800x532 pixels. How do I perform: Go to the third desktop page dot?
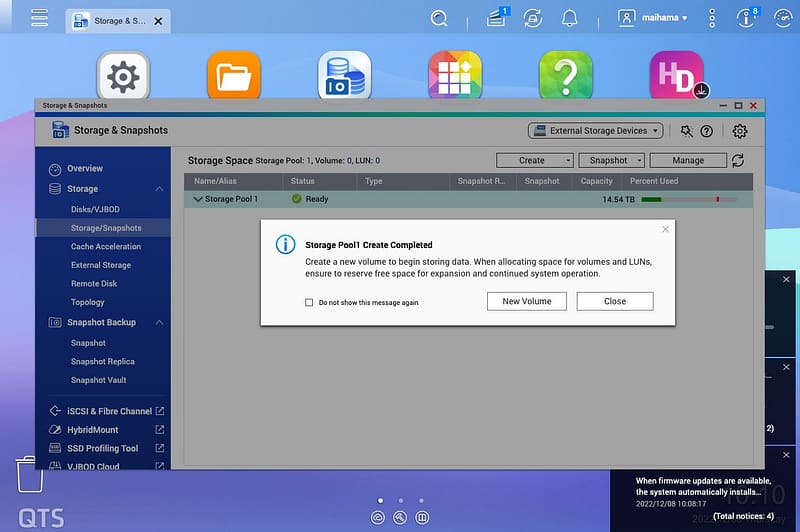point(421,500)
